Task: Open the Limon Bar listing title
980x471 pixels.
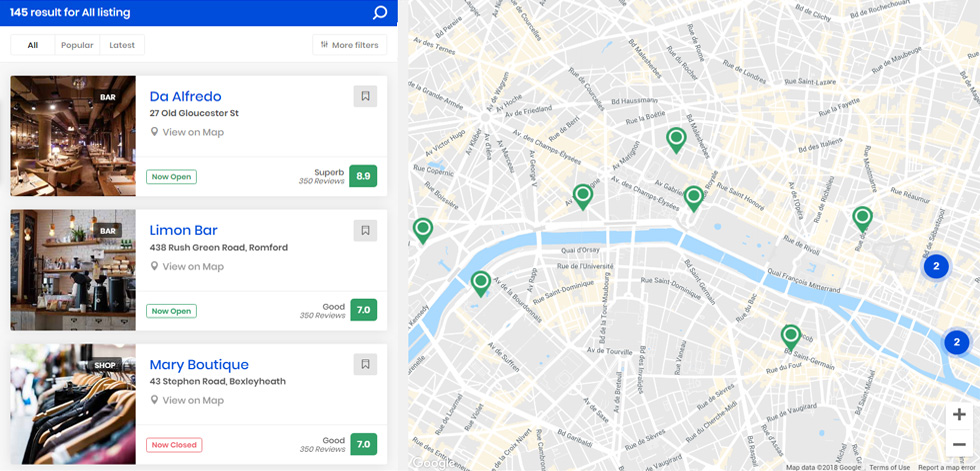Action: (183, 231)
